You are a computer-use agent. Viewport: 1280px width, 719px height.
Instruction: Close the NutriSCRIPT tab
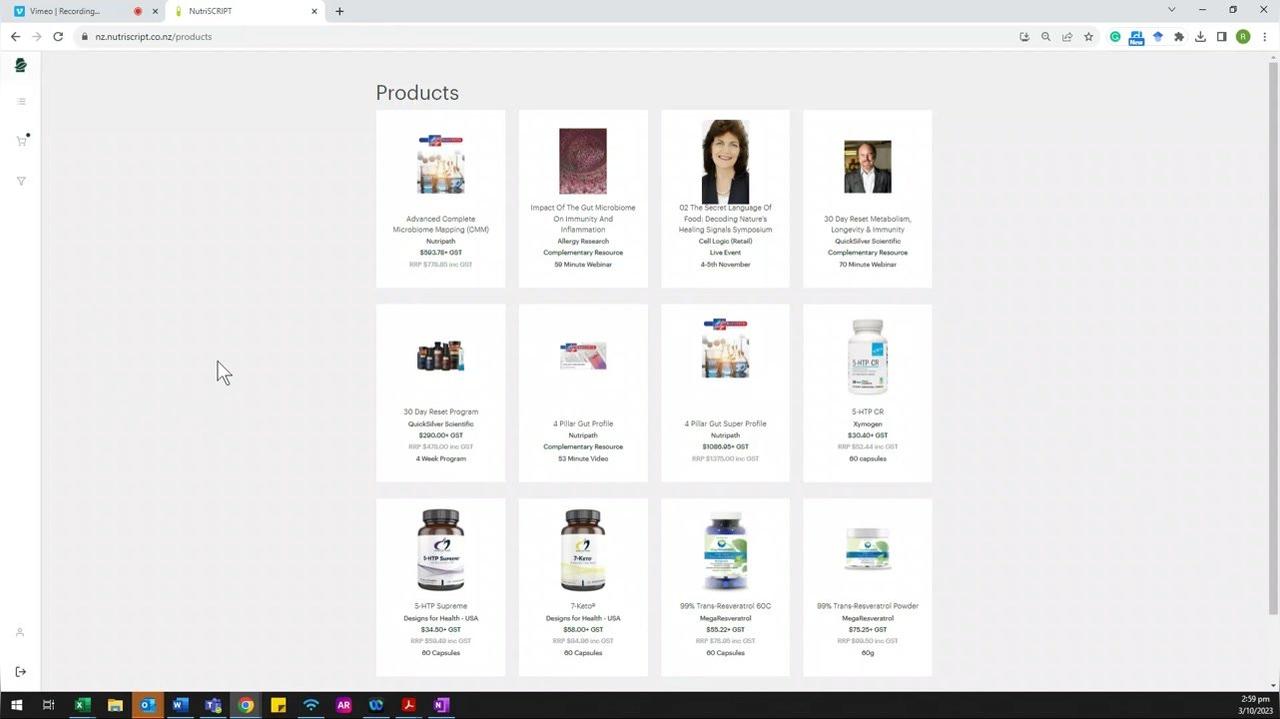click(x=314, y=11)
